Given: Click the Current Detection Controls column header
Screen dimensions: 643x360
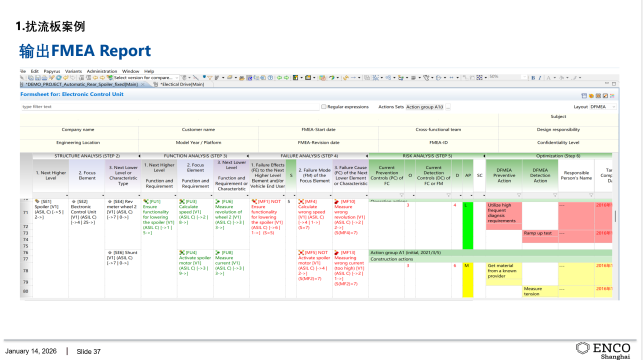Looking at the screenshot, I should point(433,175).
